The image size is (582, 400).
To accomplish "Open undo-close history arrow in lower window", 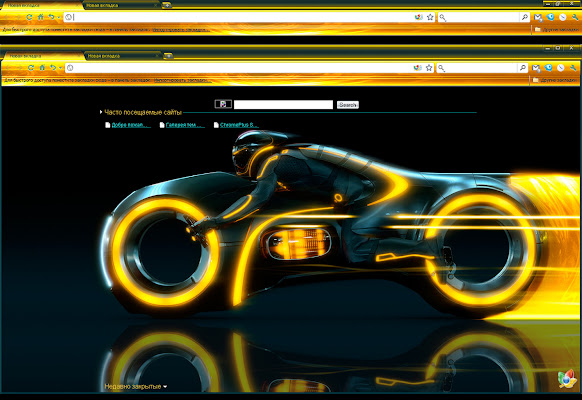I will pyautogui.click(x=60, y=68).
